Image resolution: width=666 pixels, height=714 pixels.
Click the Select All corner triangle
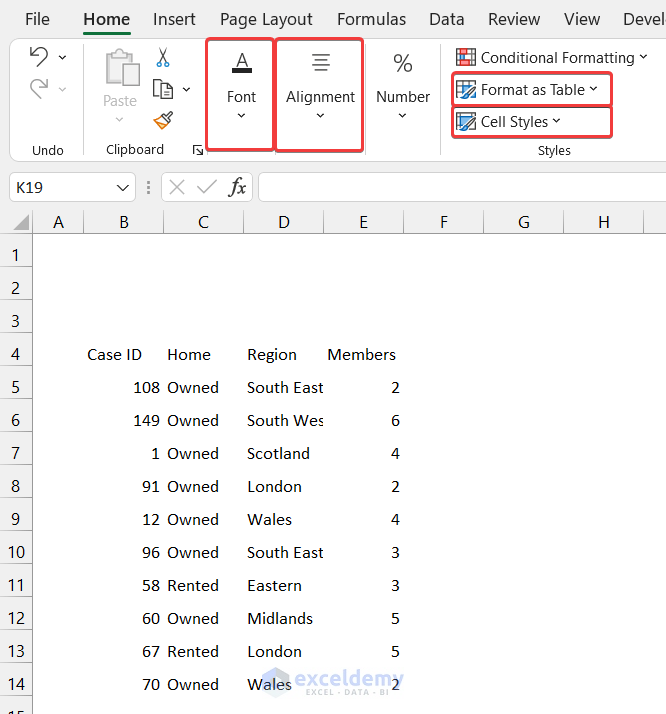21,222
